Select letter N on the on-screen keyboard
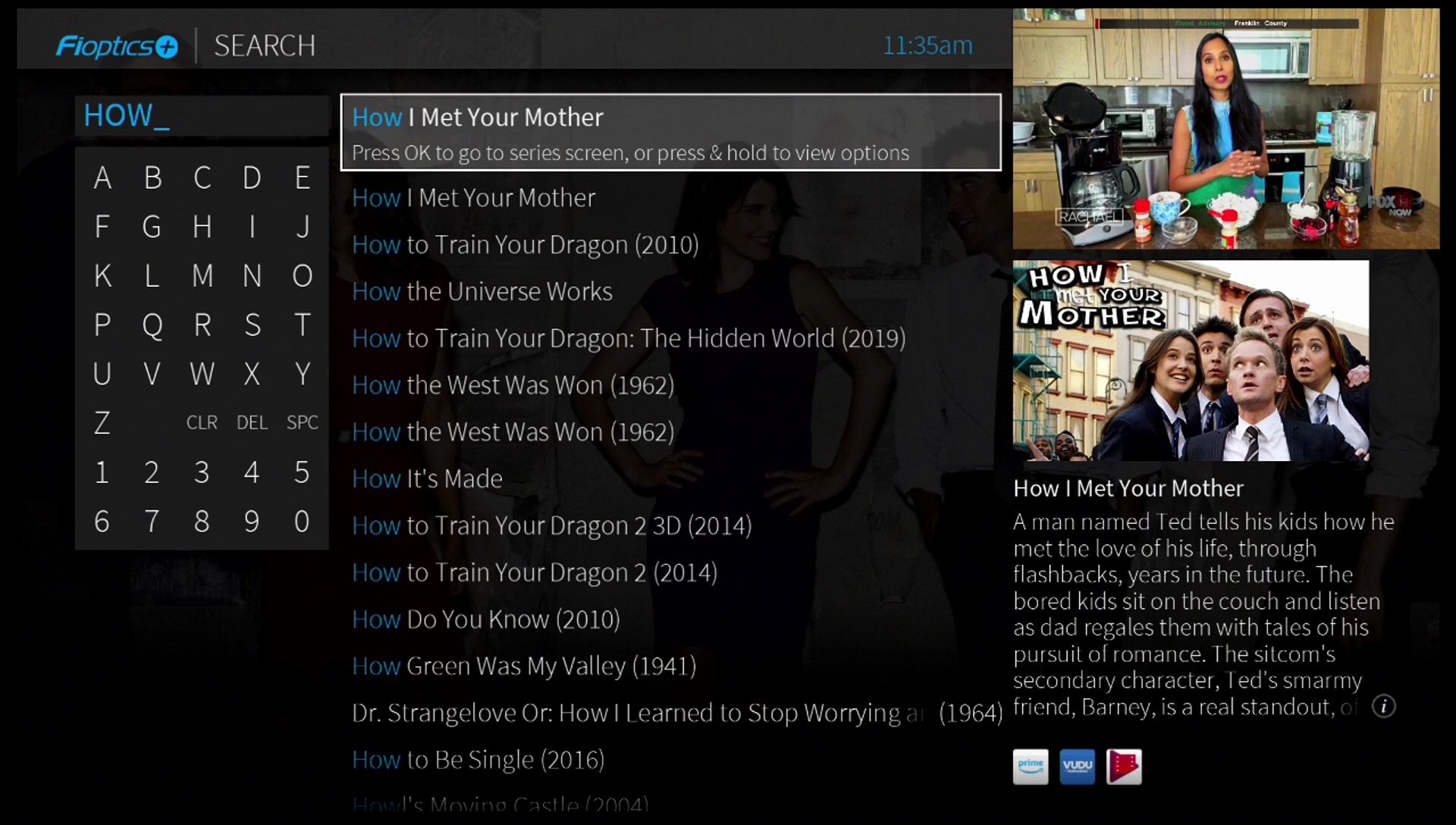Image resolution: width=1456 pixels, height=825 pixels. click(x=252, y=276)
